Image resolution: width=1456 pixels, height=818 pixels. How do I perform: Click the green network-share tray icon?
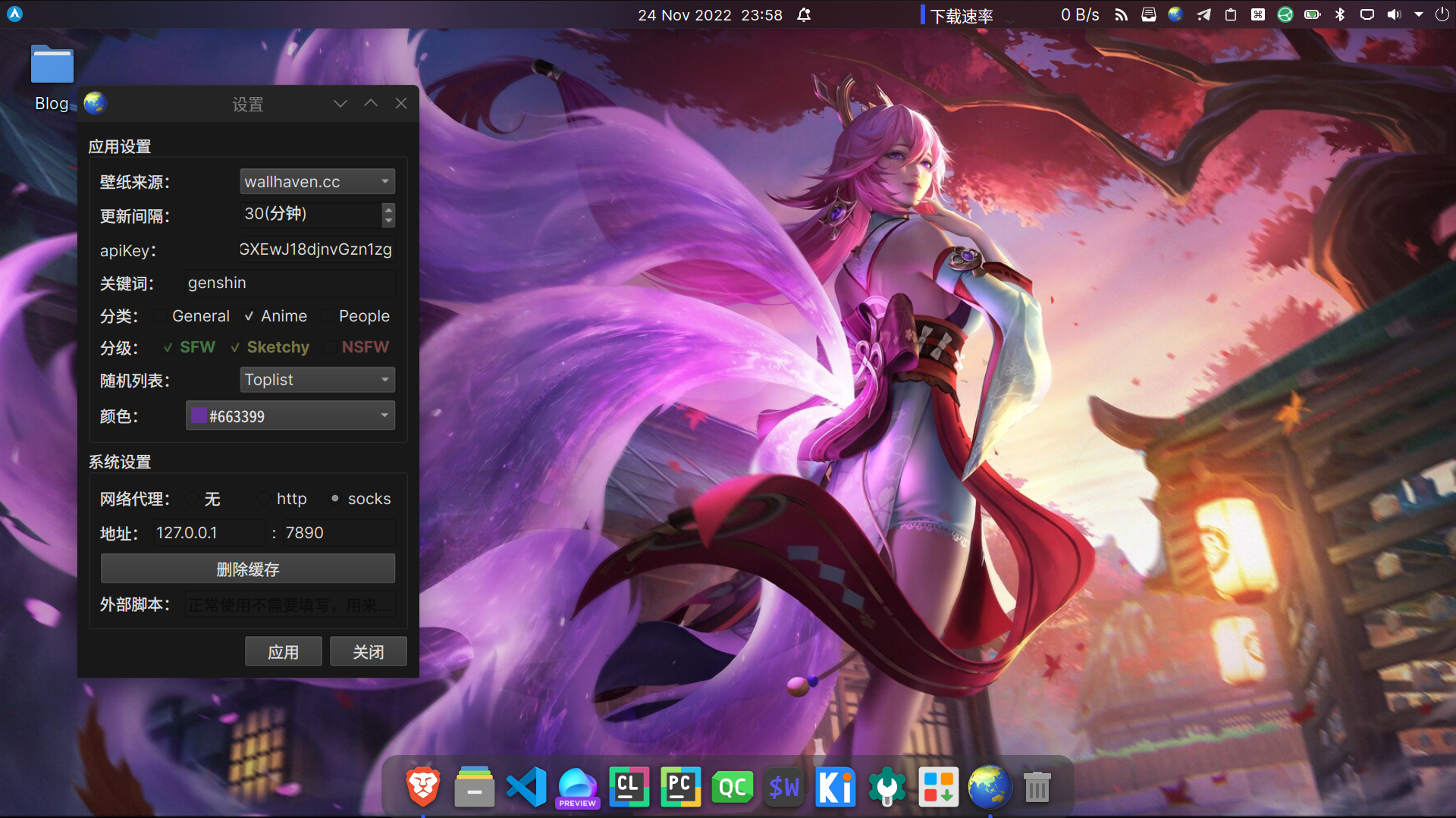(1285, 14)
